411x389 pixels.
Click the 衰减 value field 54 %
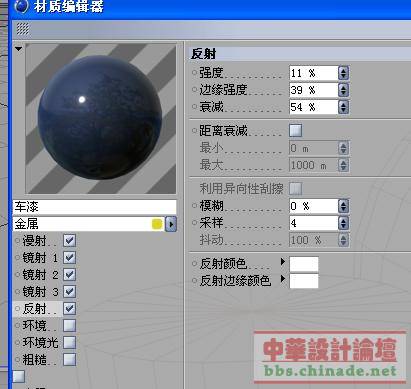click(x=313, y=107)
